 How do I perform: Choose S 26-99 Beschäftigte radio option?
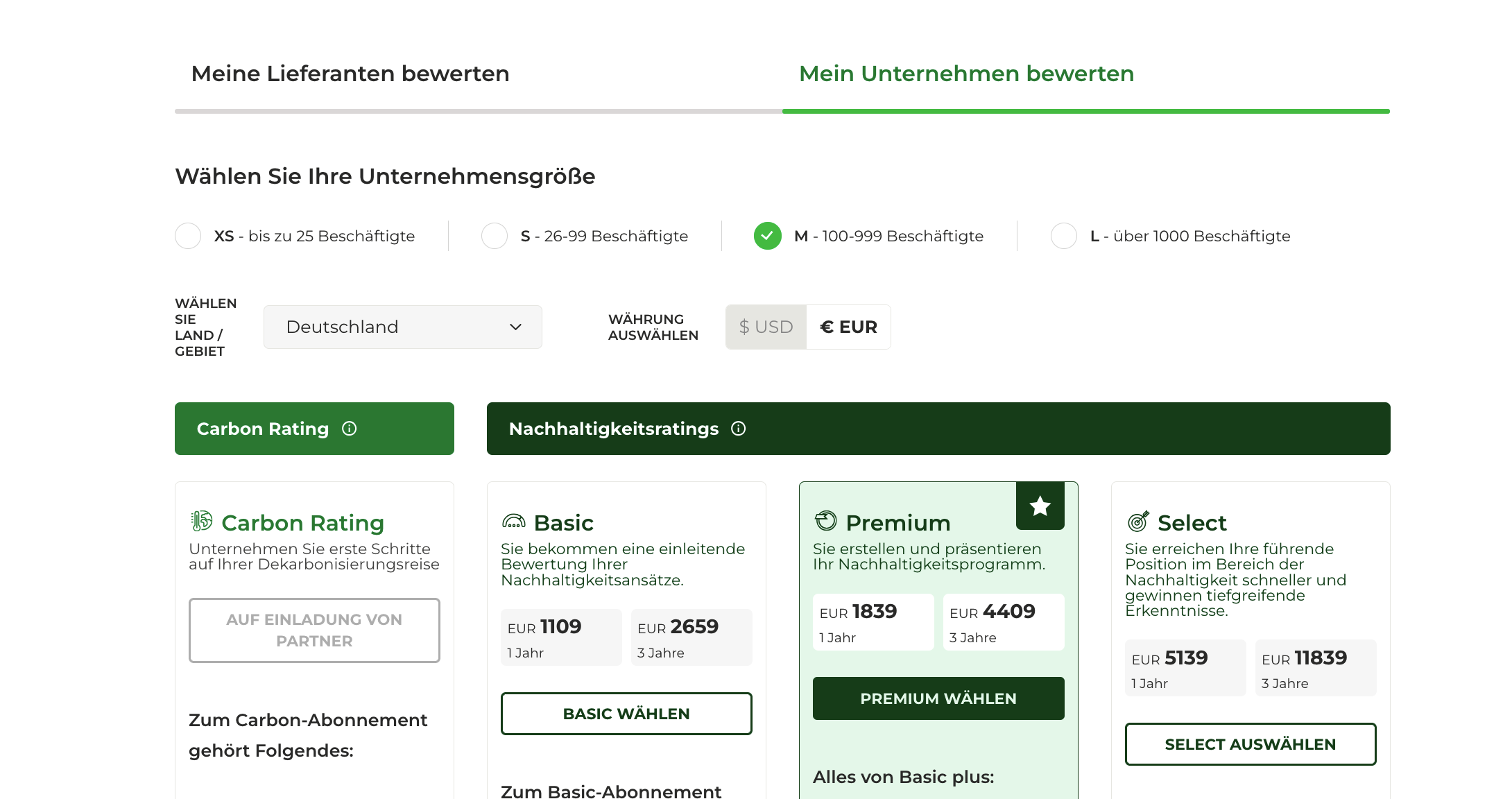[x=495, y=236]
